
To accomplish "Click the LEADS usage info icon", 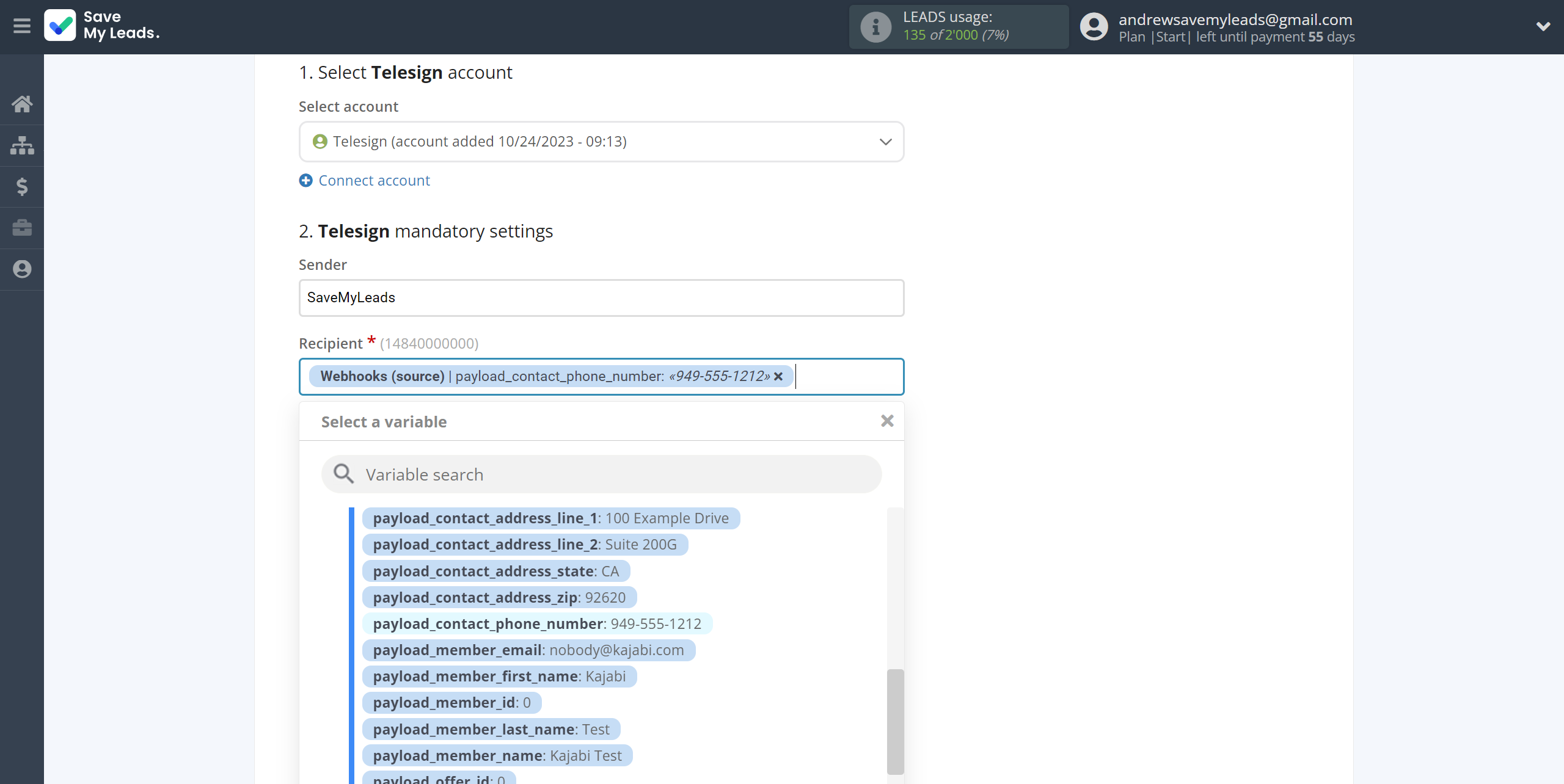I will click(x=875, y=27).
